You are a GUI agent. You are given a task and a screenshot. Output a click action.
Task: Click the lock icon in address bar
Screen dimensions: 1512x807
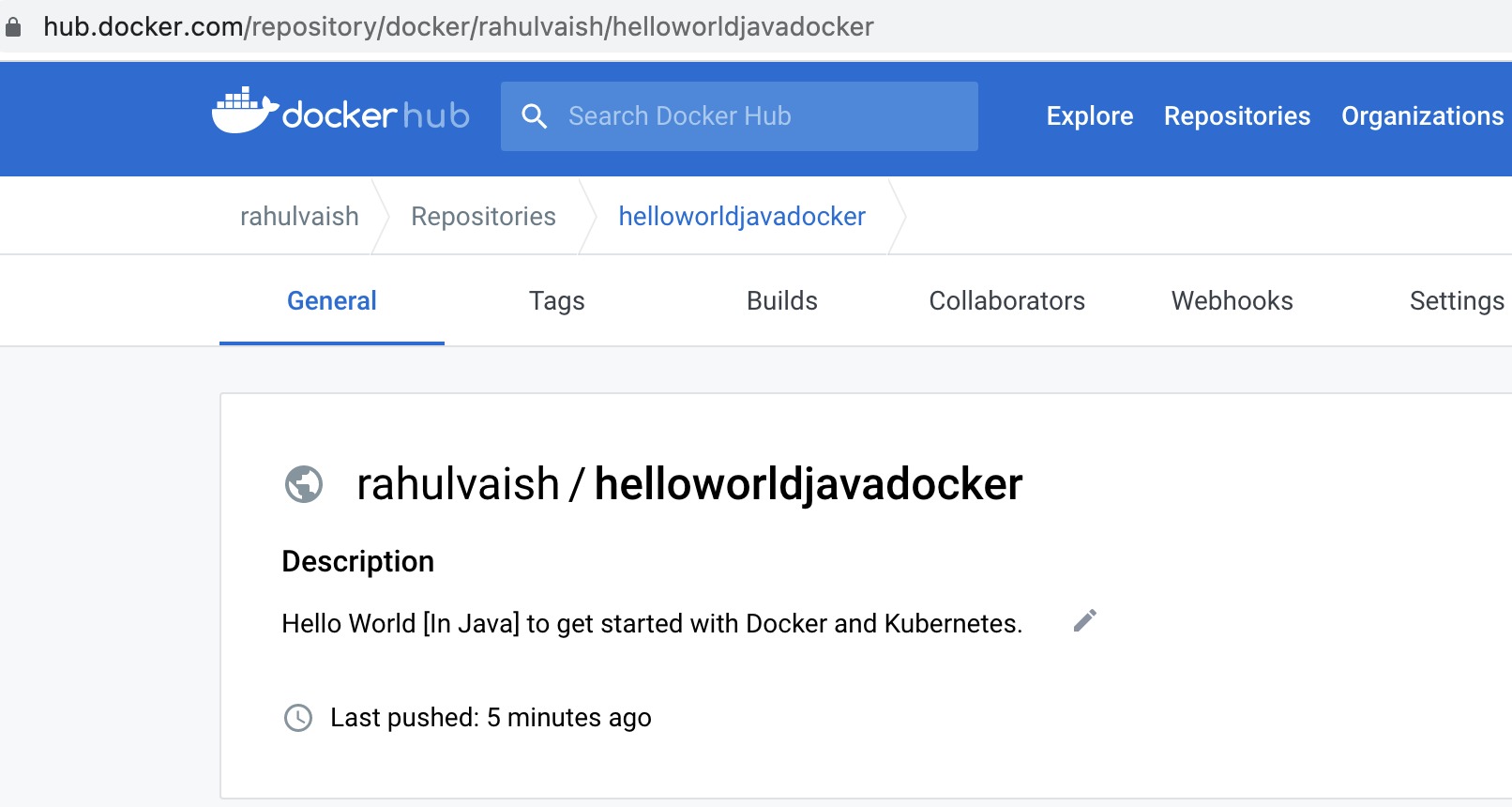pos(13,27)
